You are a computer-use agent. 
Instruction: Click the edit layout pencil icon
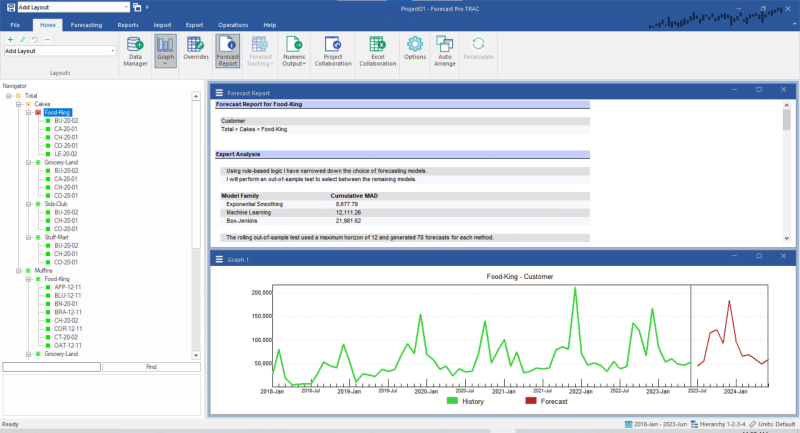[x=22, y=39]
